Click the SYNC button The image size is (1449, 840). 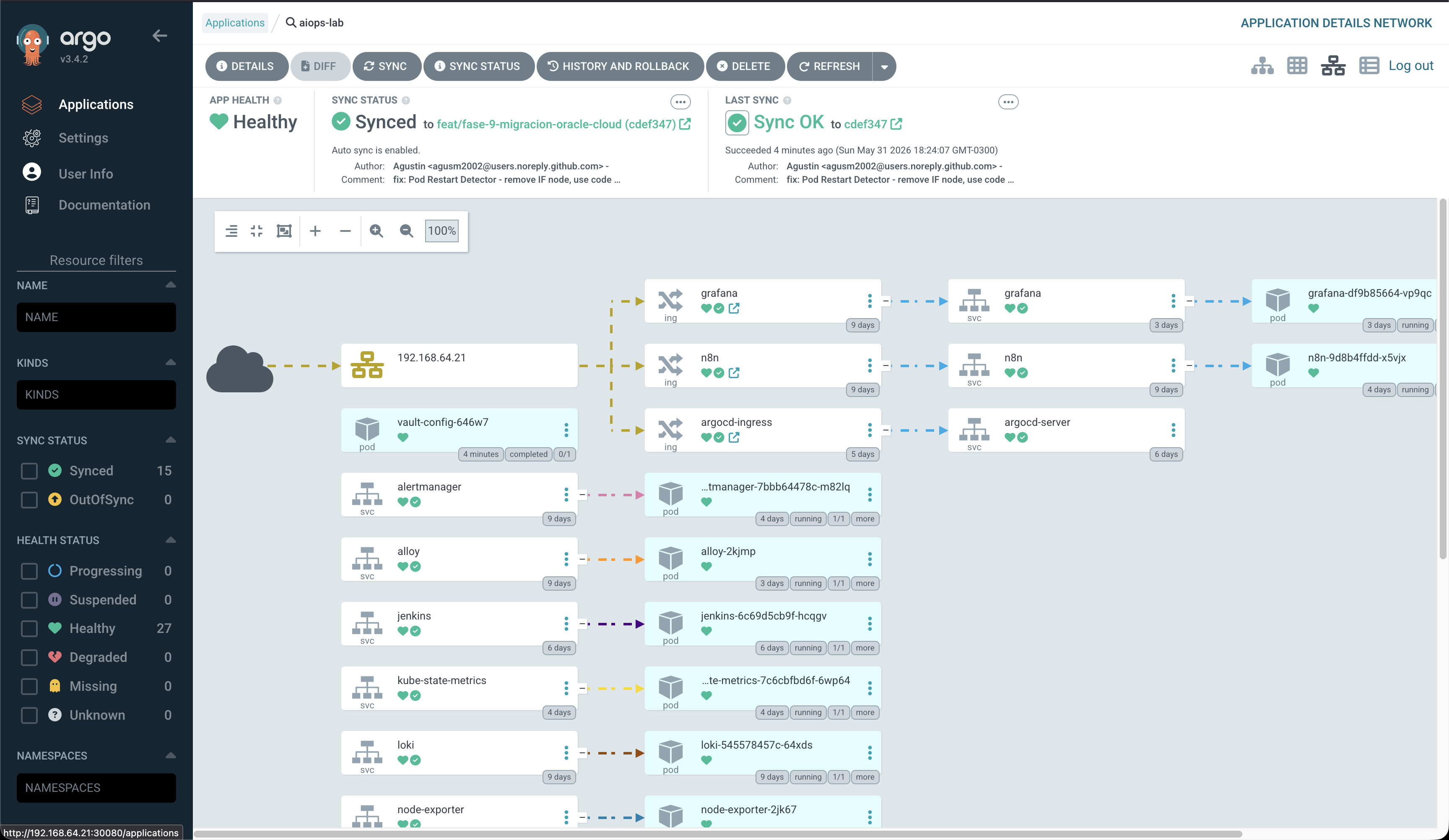pos(387,66)
